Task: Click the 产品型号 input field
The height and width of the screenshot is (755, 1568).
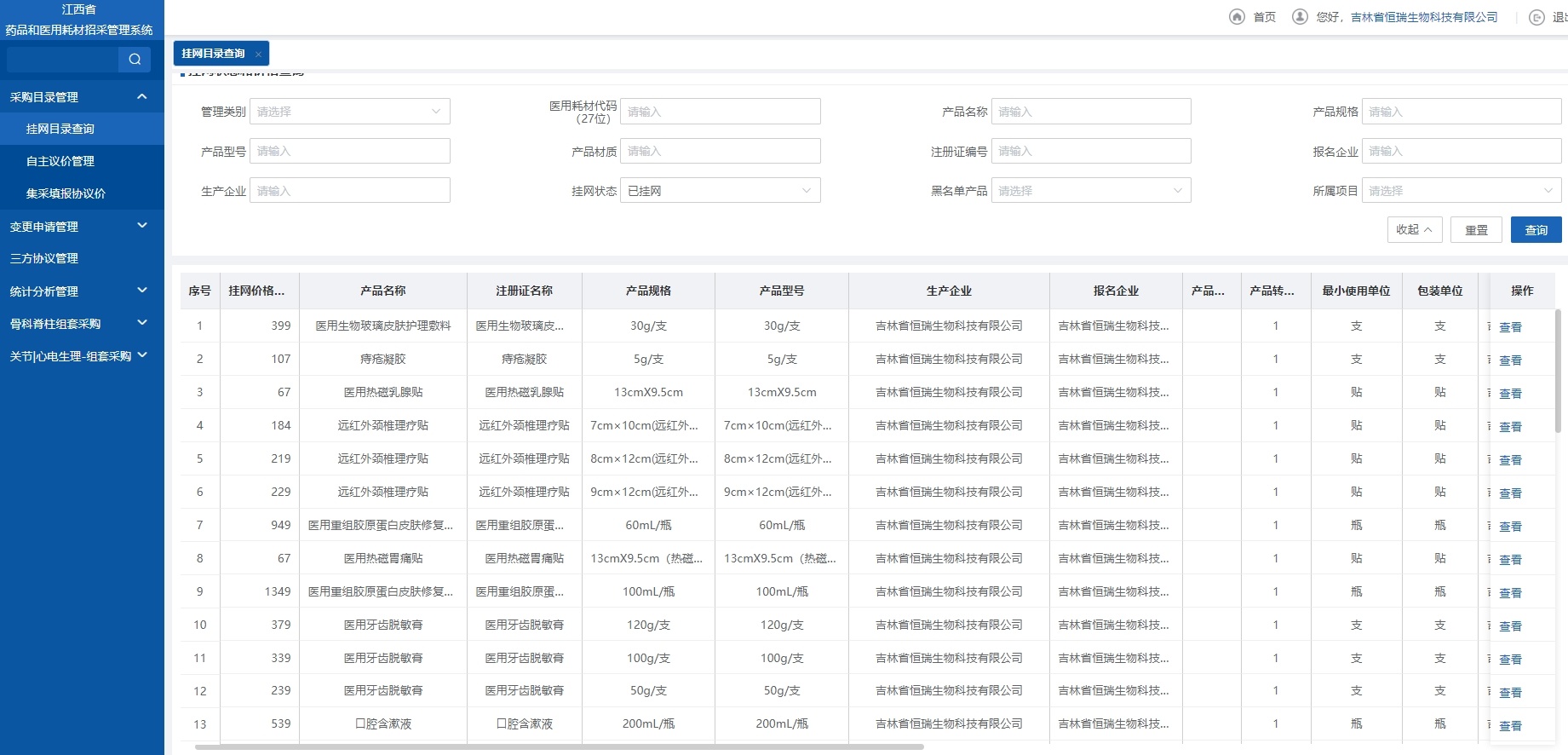Action: (x=349, y=151)
